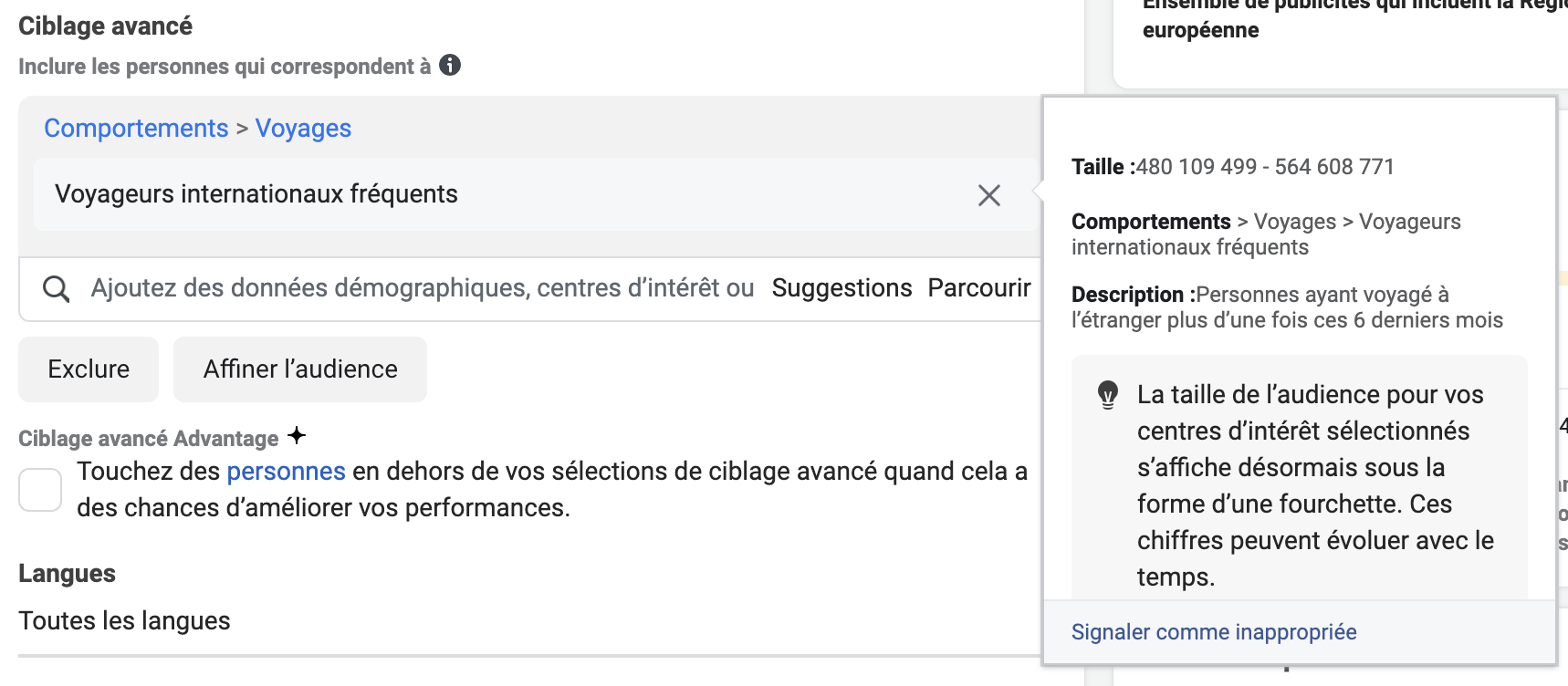This screenshot has width=1568, height=686.
Task: Click the Taille audience size figures
Action: click(x=1264, y=167)
